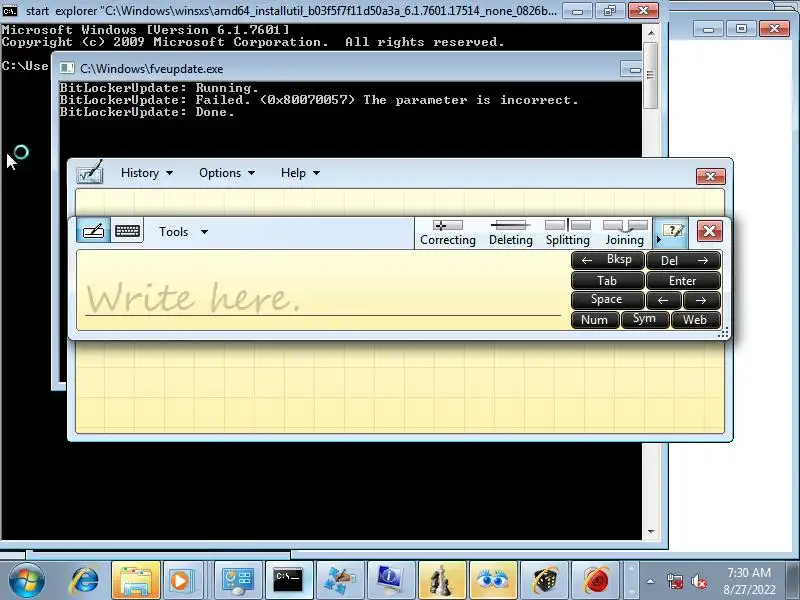Switch to the touch keyboard mode icon
This screenshot has width=800, height=600.
point(127,232)
